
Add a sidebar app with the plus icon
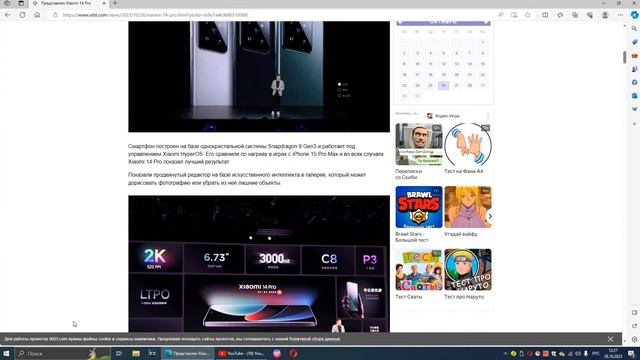(634, 124)
